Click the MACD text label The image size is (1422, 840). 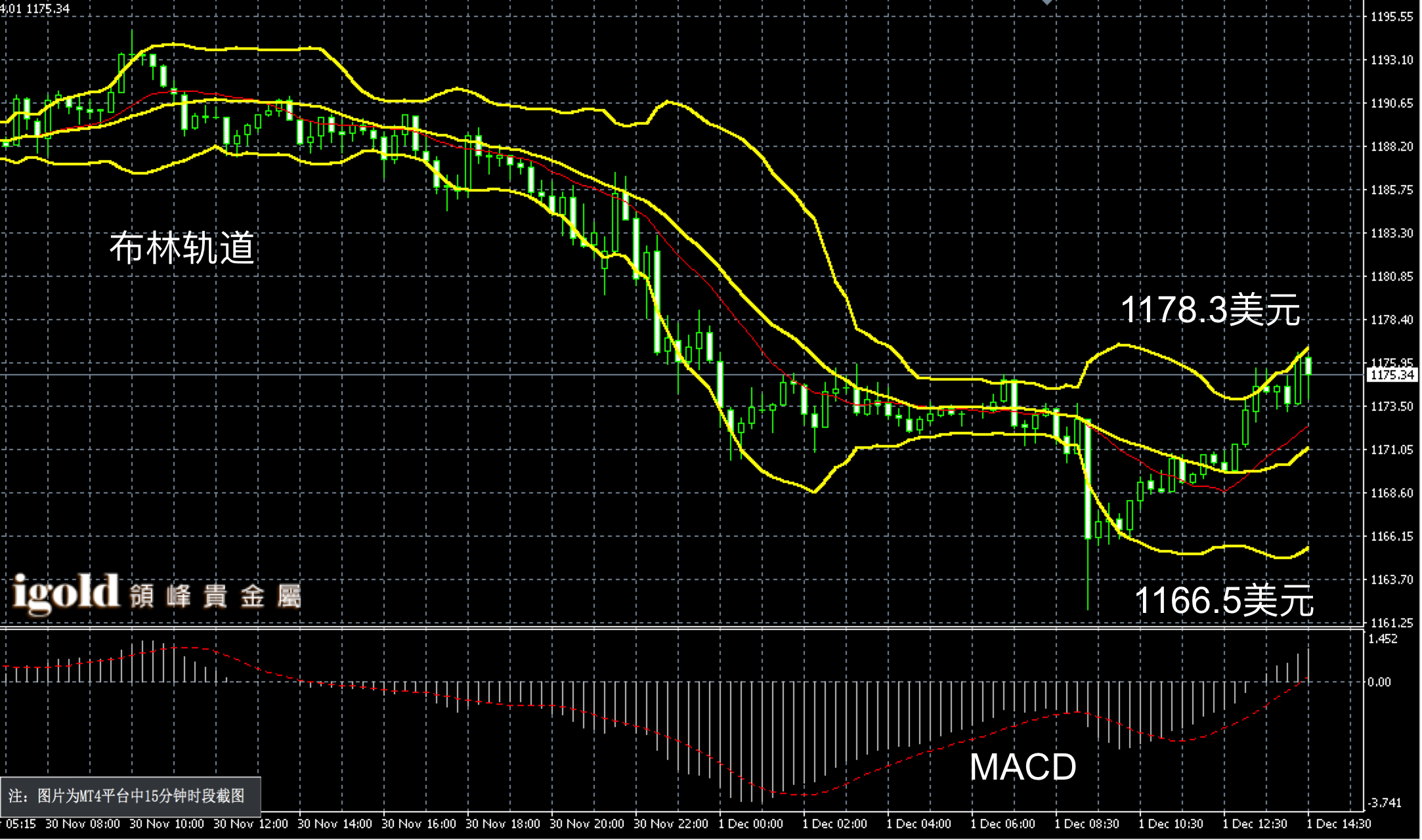[x=1022, y=766]
